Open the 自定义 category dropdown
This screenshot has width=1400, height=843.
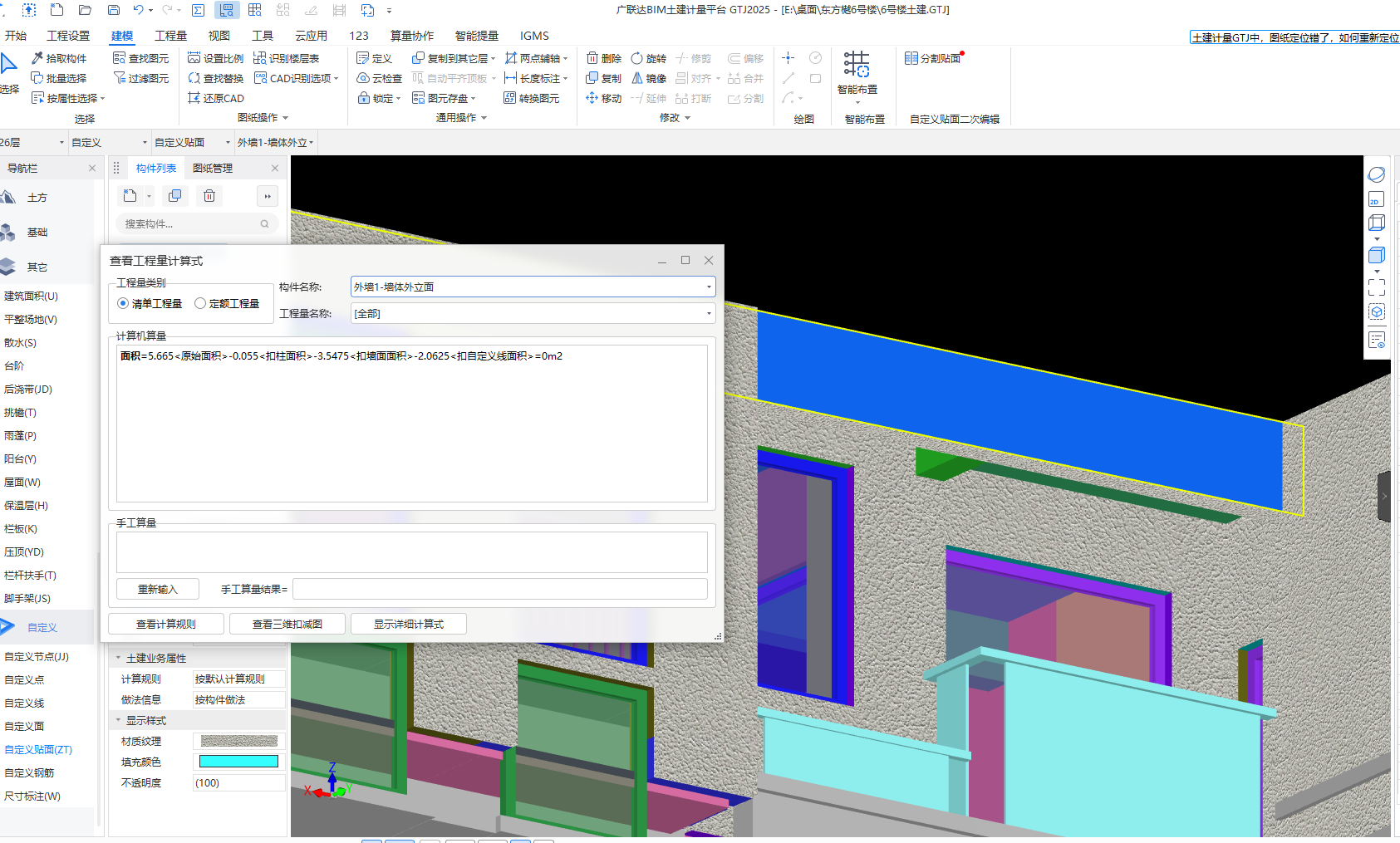coord(109,143)
